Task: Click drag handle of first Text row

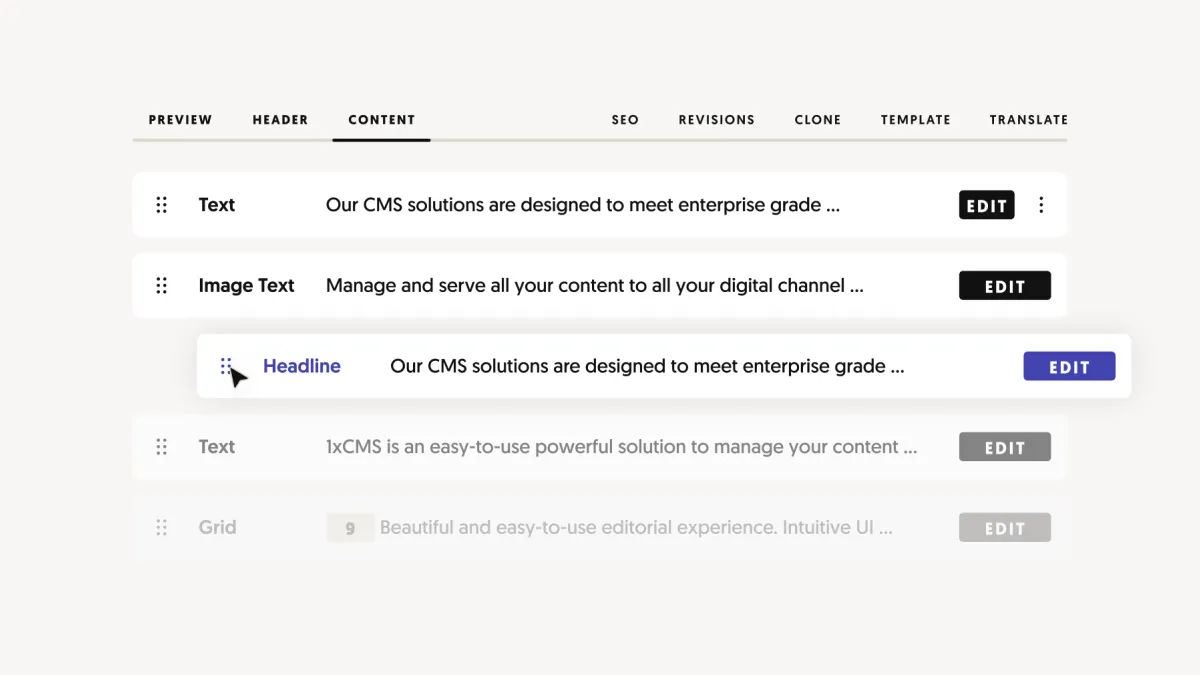Action: pyautogui.click(x=162, y=205)
